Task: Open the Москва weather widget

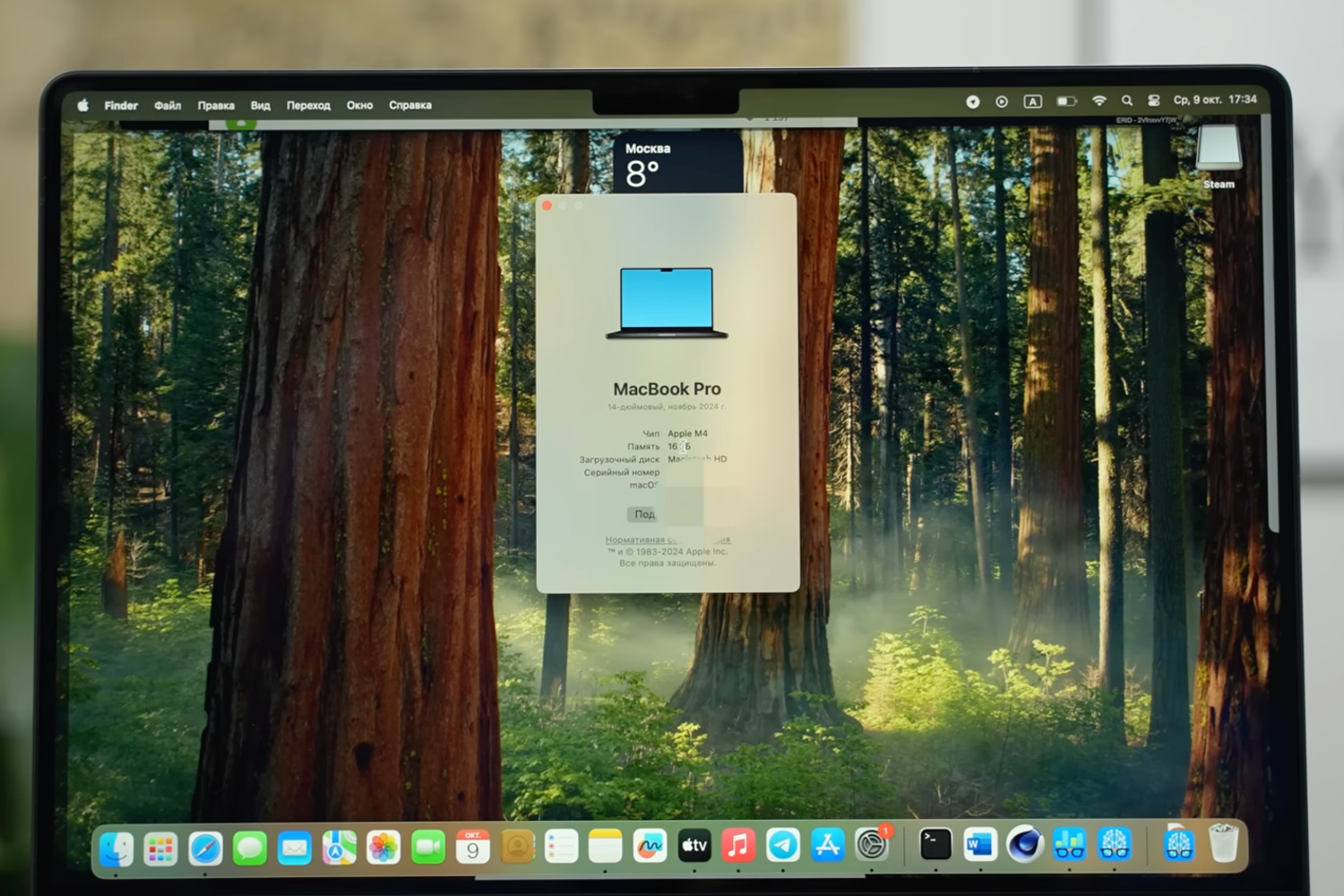Action: [x=678, y=162]
